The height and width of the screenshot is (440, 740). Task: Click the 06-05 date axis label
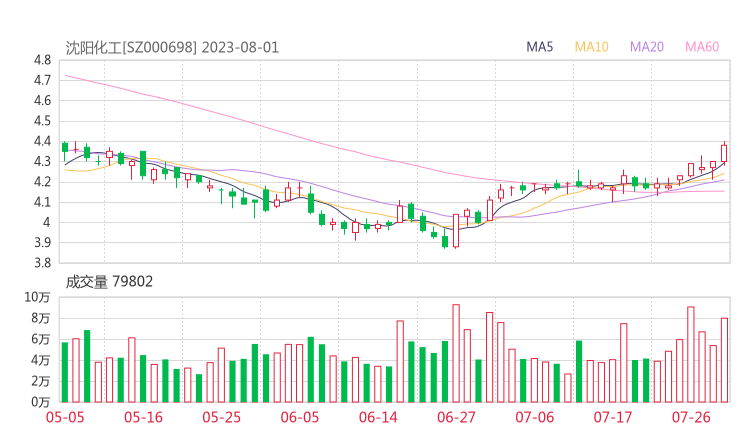tap(300, 417)
